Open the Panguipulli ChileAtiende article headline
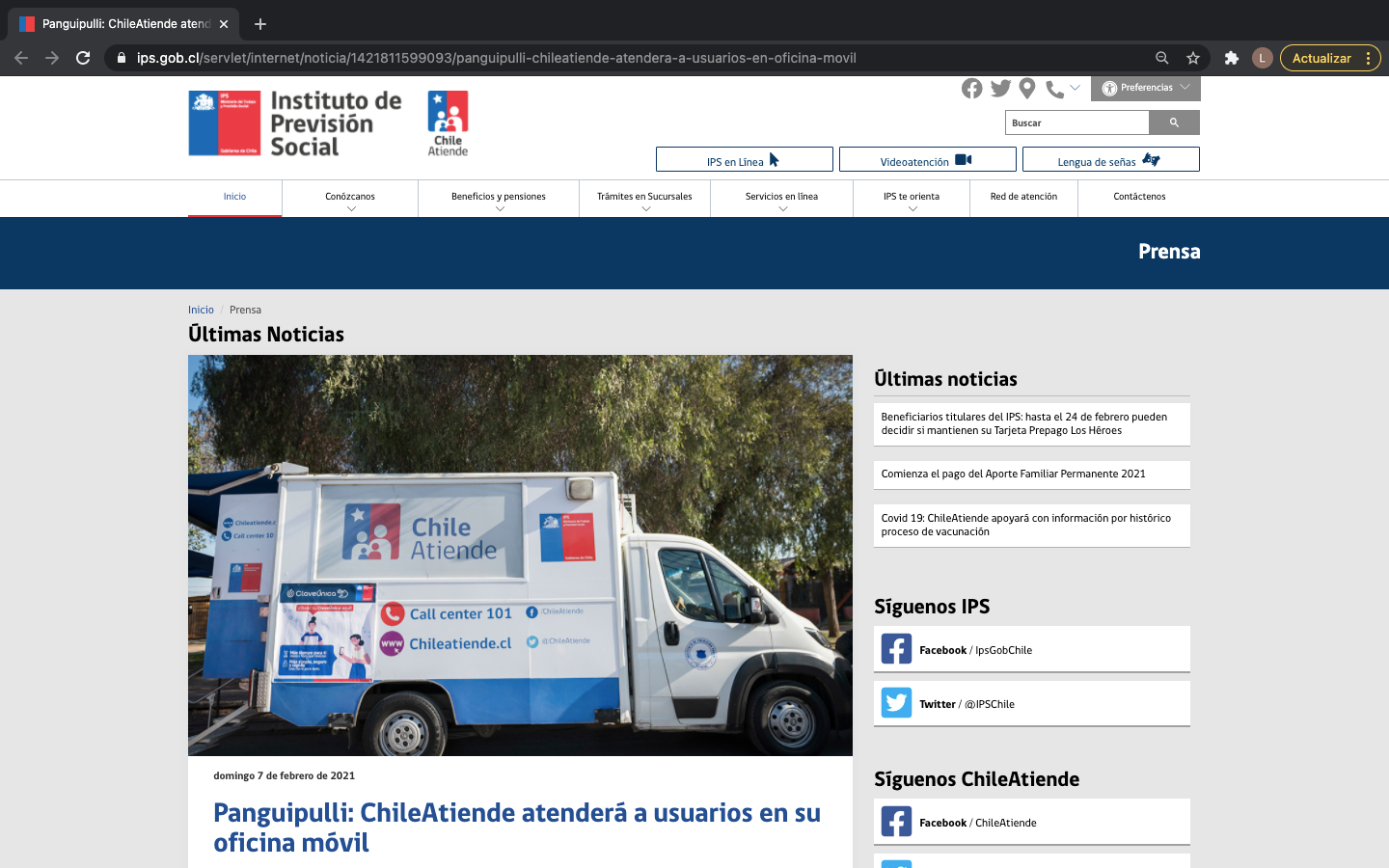1389x868 pixels. [x=517, y=827]
